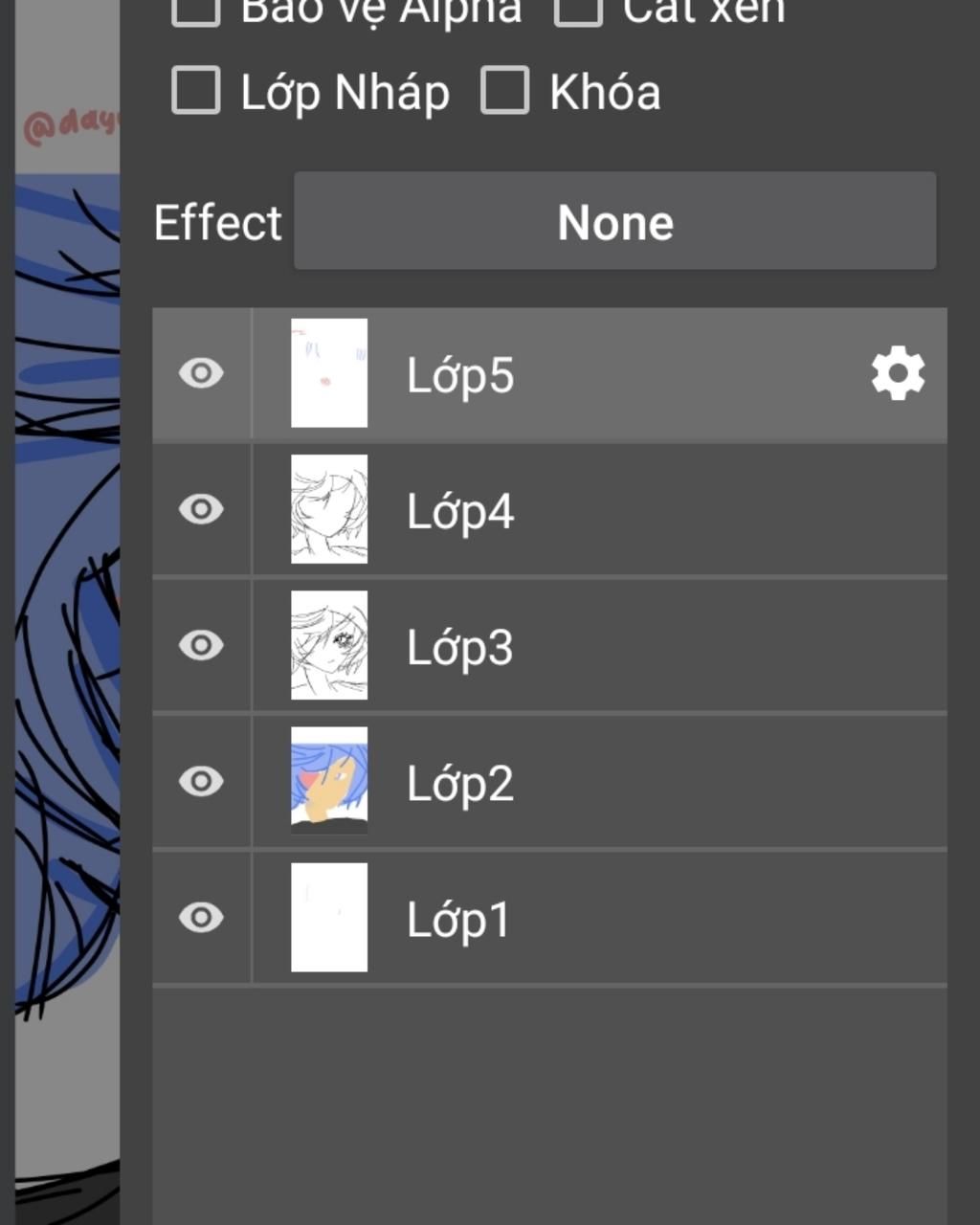Screen dimensions: 980x1225
Task: Click the Lớp5 layer thumbnail
Action: pyautogui.click(x=329, y=373)
